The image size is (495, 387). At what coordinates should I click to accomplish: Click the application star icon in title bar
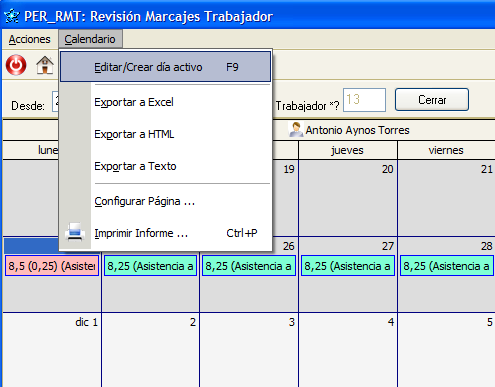tap(12, 16)
